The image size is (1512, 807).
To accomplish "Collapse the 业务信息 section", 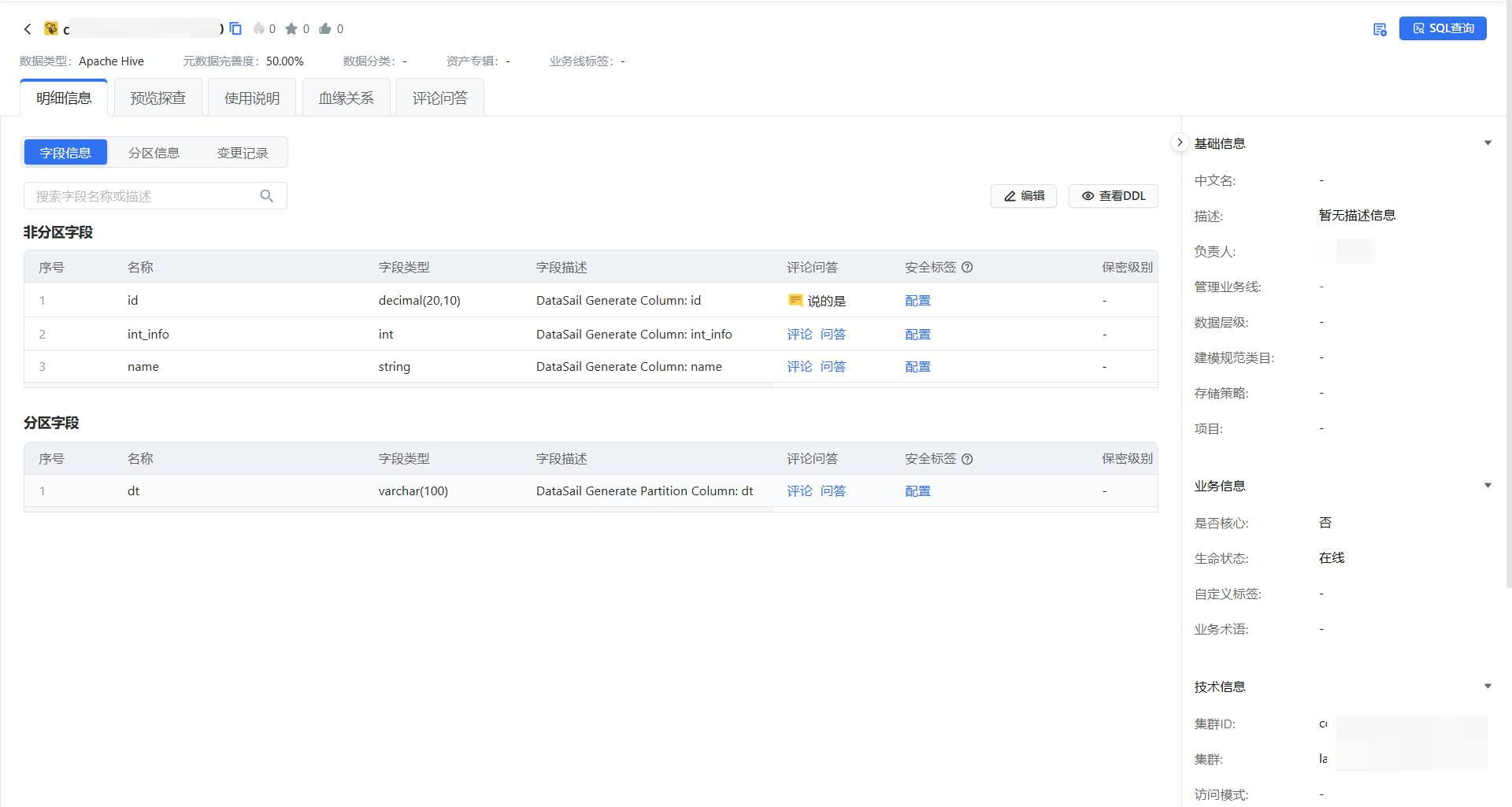I will [1488, 486].
